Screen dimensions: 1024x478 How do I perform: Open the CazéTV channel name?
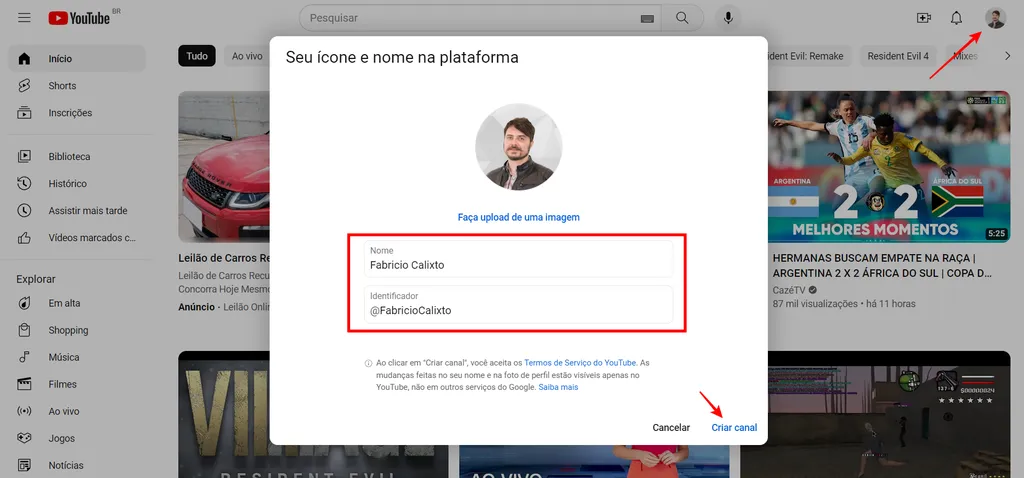(x=789, y=290)
